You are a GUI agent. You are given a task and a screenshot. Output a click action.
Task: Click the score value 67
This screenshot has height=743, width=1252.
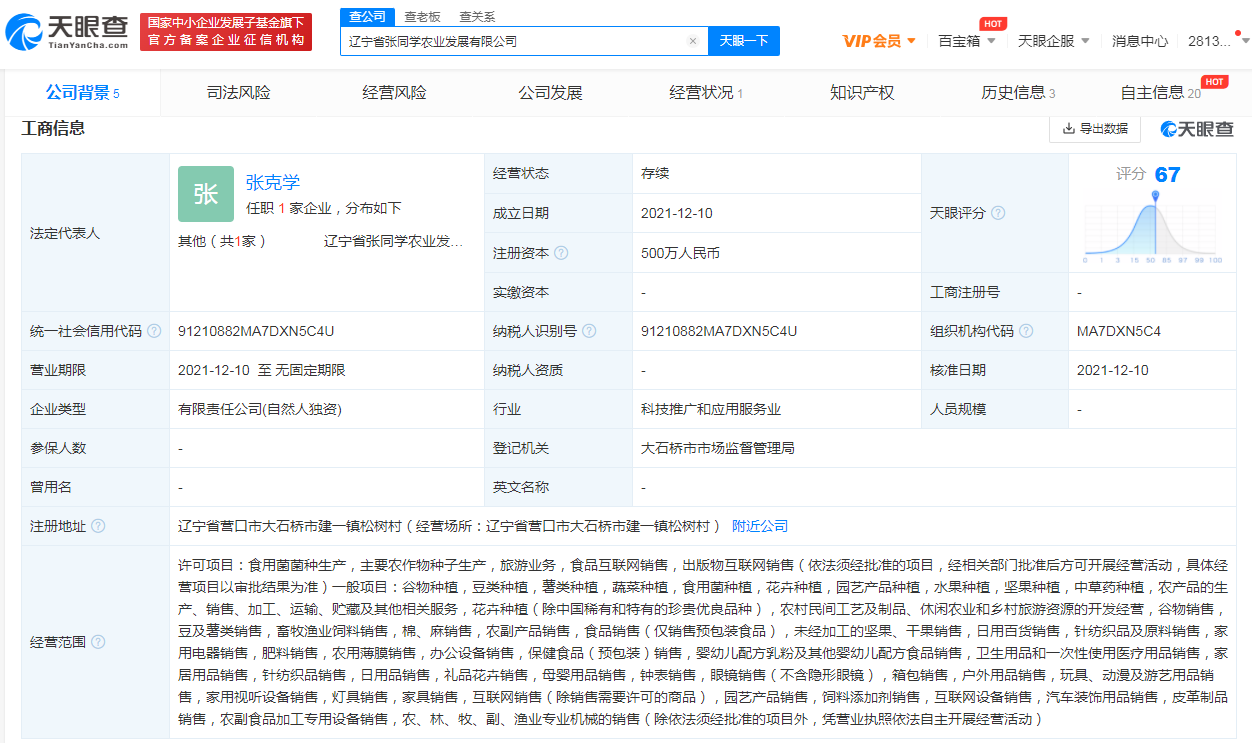tap(1168, 175)
